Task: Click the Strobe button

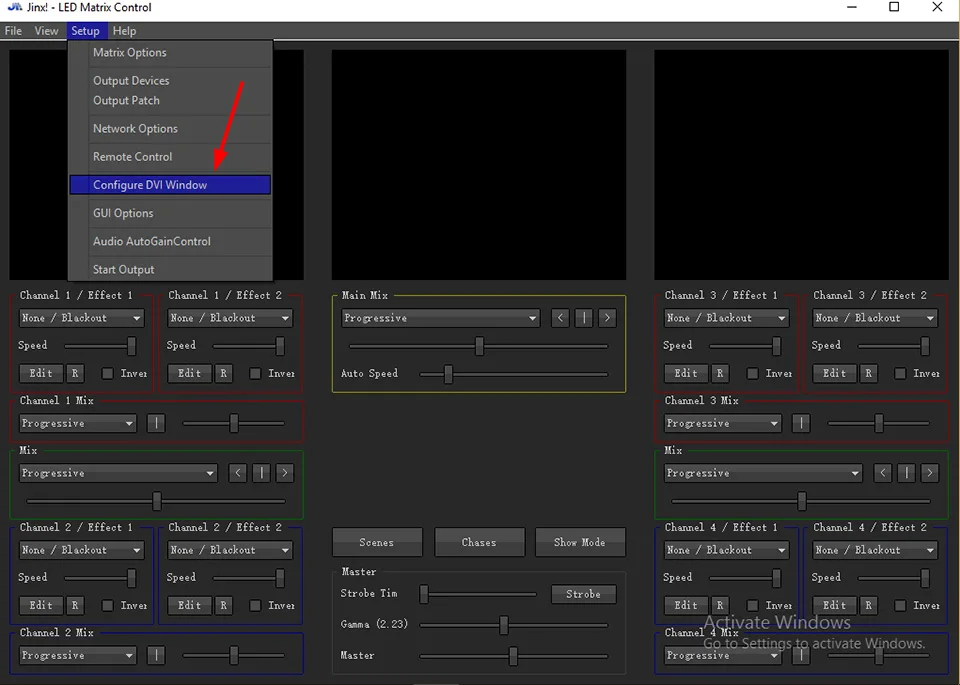Action: pyautogui.click(x=583, y=594)
